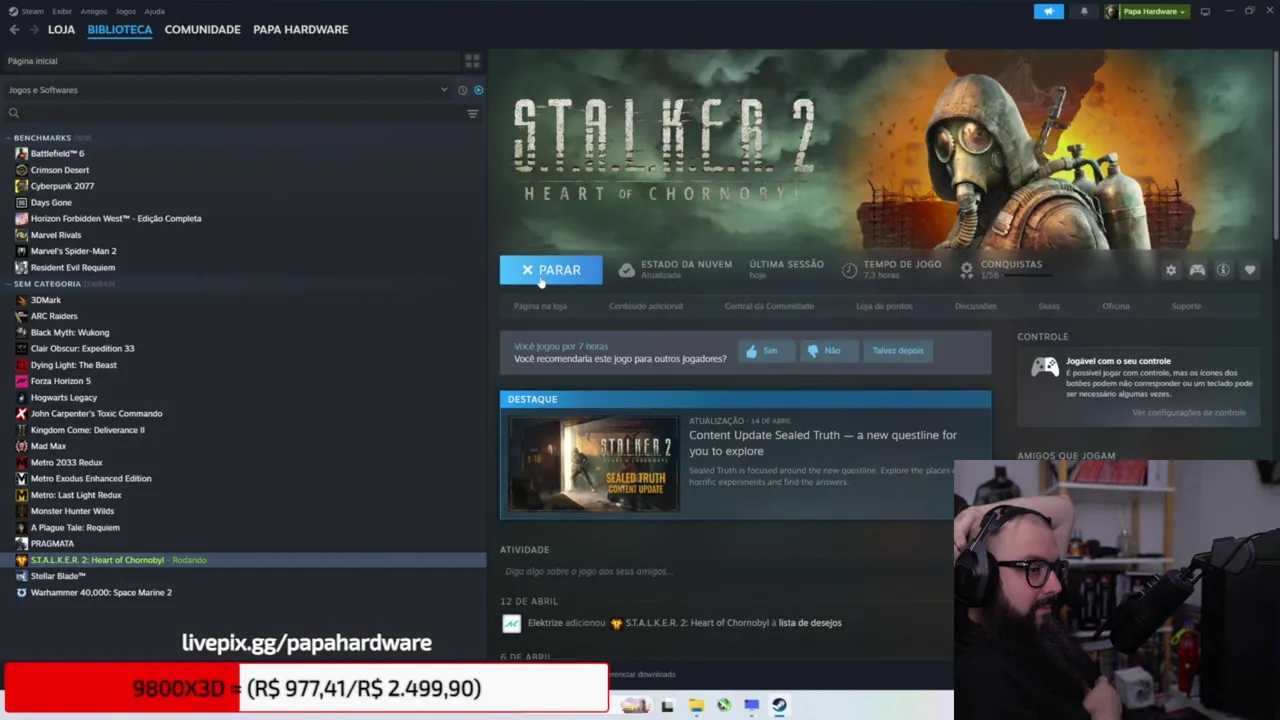Open advanced library filter options
This screenshot has width=1280, height=720.
point(472,114)
